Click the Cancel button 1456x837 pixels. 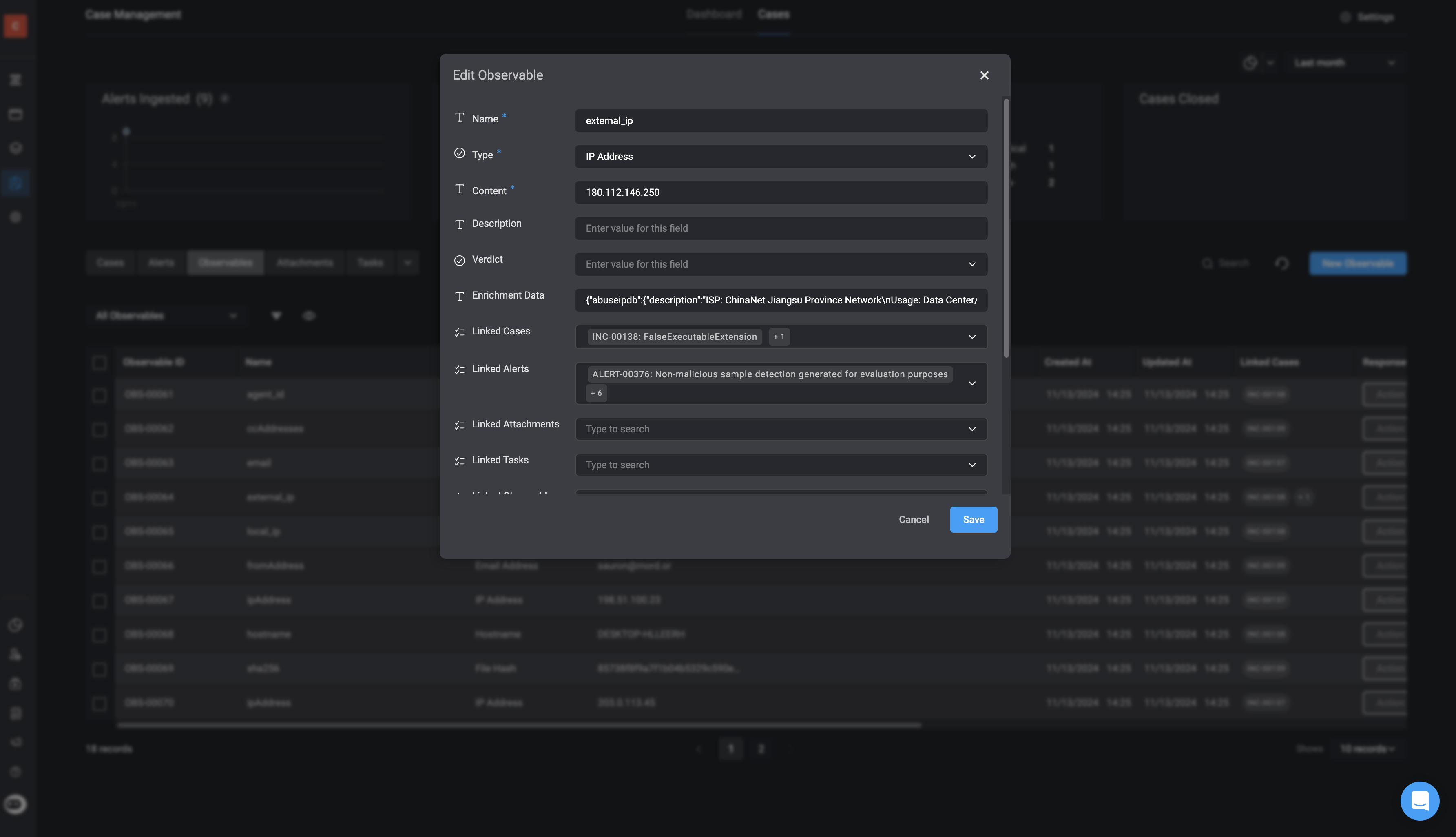914,520
